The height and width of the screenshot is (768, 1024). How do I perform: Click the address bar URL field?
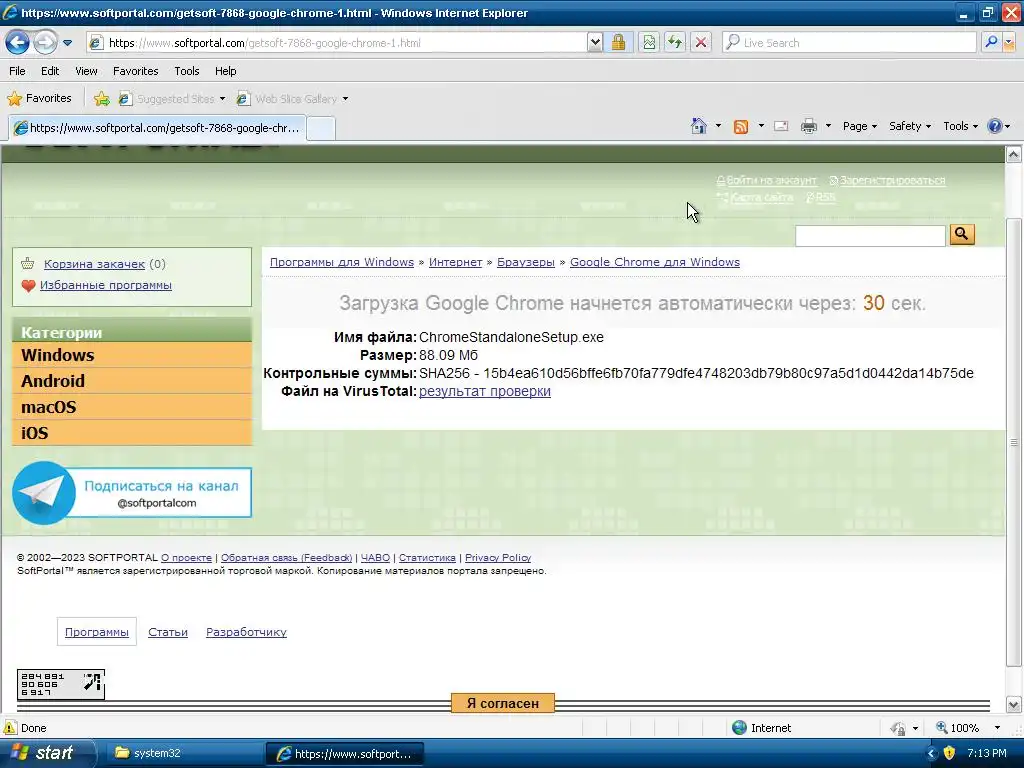click(x=336, y=43)
